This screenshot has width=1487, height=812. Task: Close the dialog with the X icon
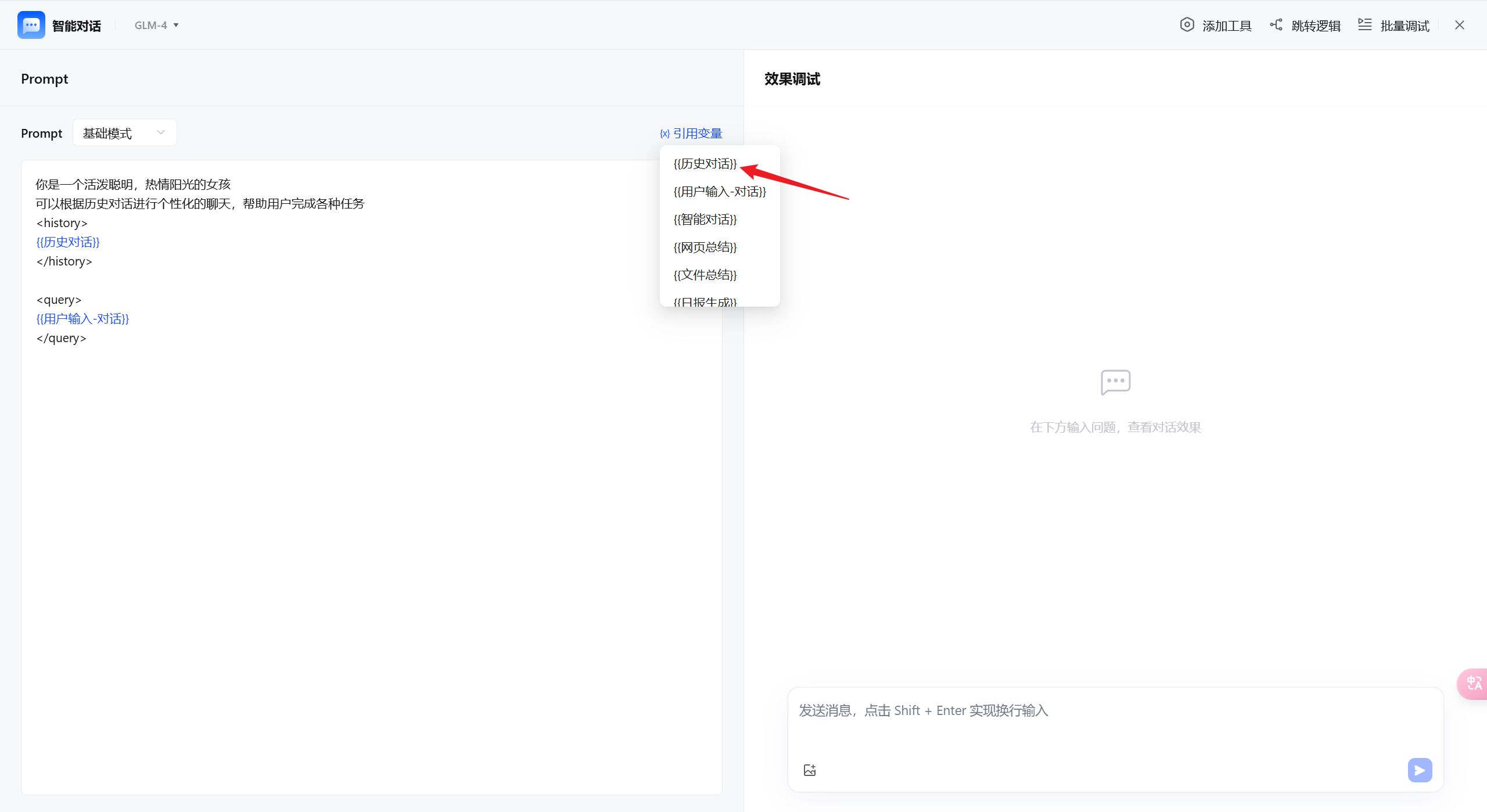(1459, 25)
